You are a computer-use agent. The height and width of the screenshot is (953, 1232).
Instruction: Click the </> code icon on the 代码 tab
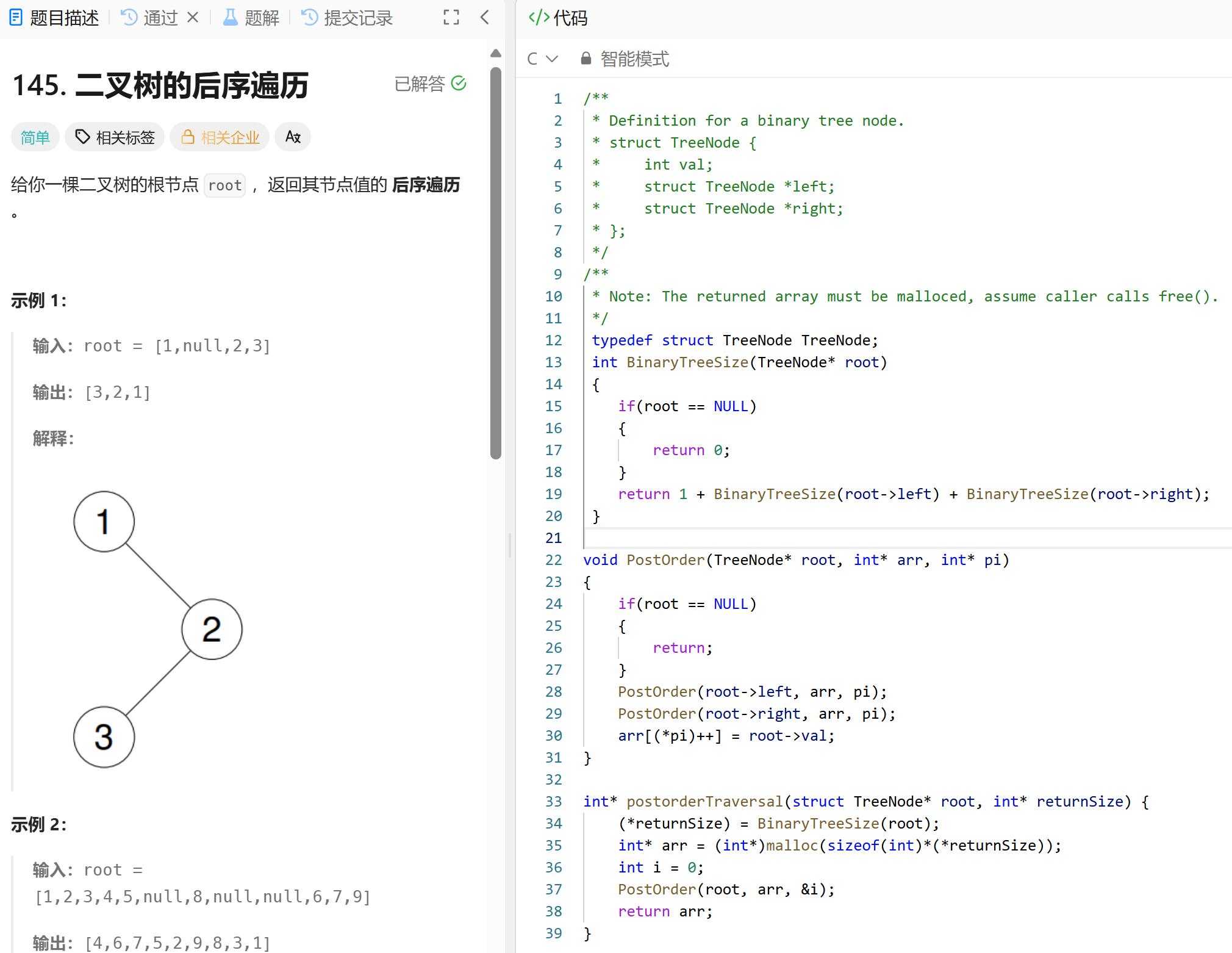[539, 18]
